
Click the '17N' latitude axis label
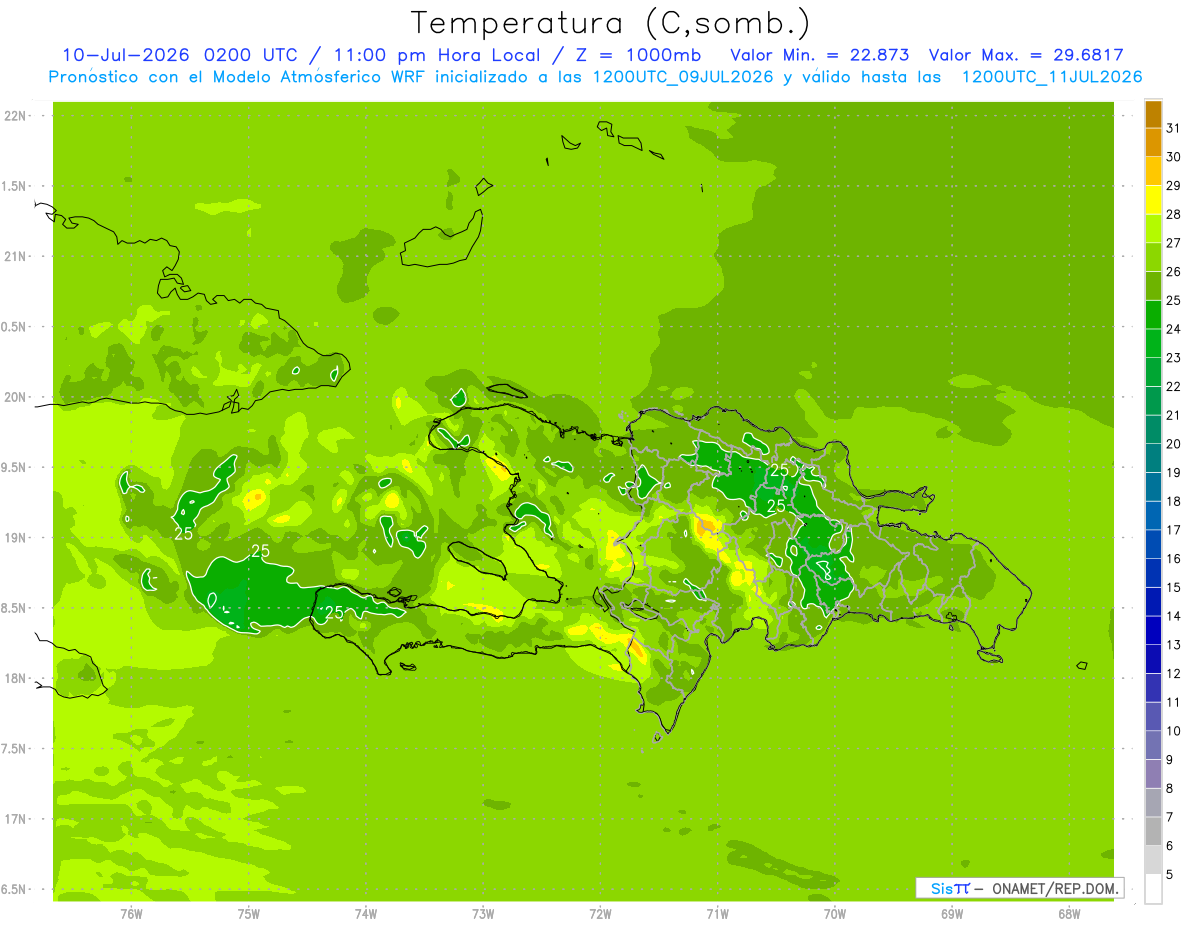[x=15, y=819]
